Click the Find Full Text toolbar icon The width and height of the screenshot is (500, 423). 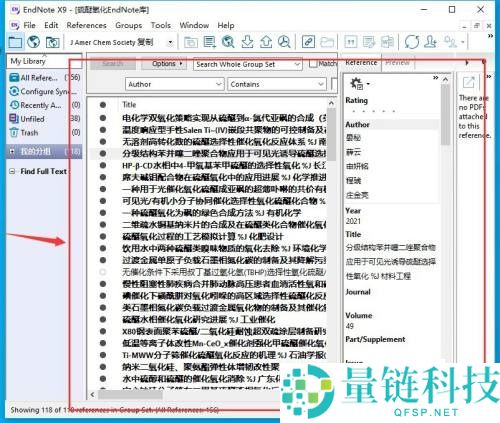(x=284, y=42)
